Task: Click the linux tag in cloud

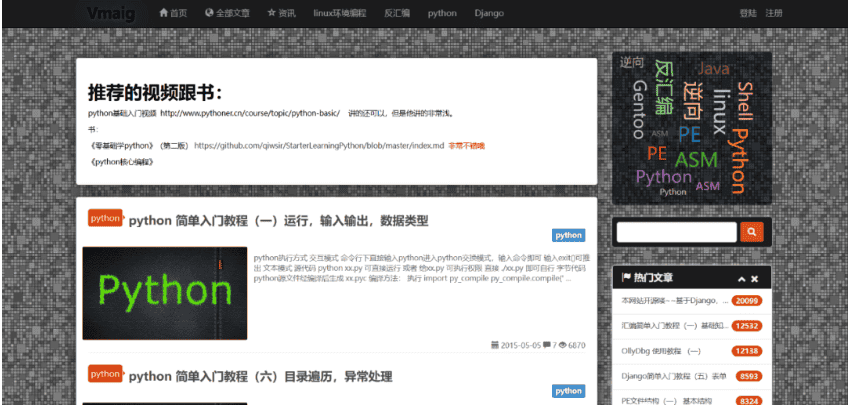Action: coord(720,111)
